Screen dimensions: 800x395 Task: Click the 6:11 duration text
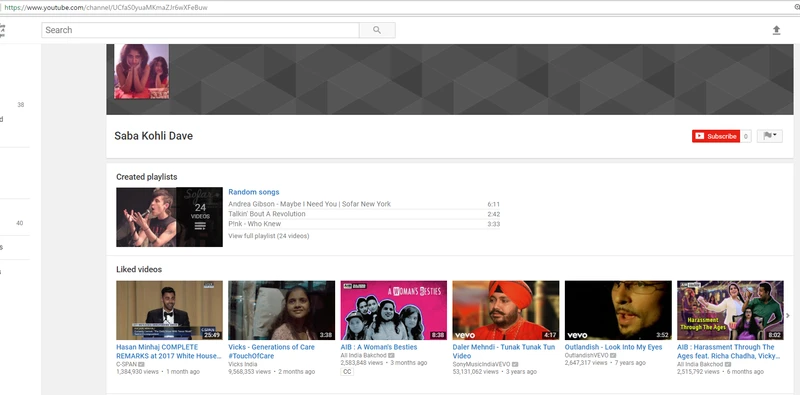pos(493,204)
